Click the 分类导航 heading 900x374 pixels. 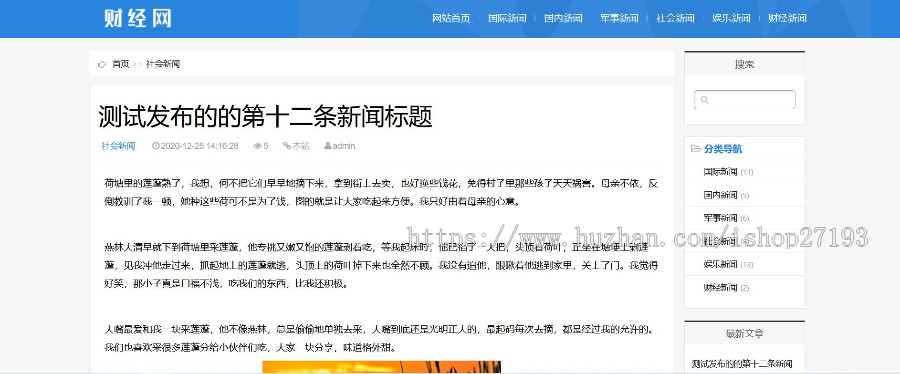[x=723, y=149]
